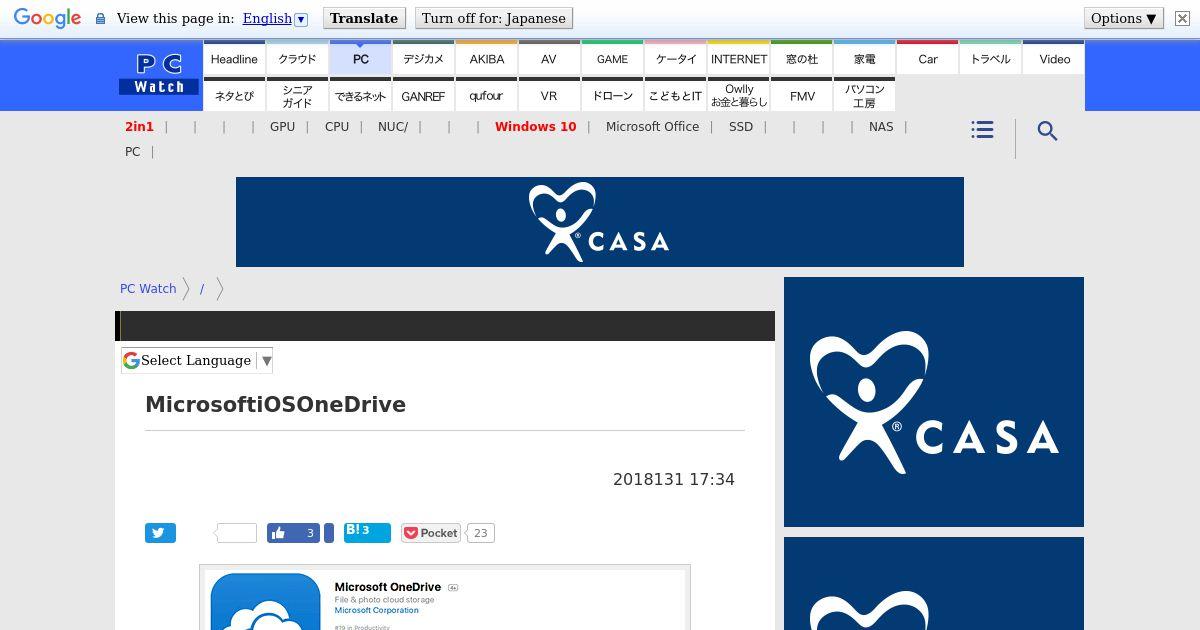Click the 2in1 topic link
The image size is (1200, 630).
[x=139, y=127]
